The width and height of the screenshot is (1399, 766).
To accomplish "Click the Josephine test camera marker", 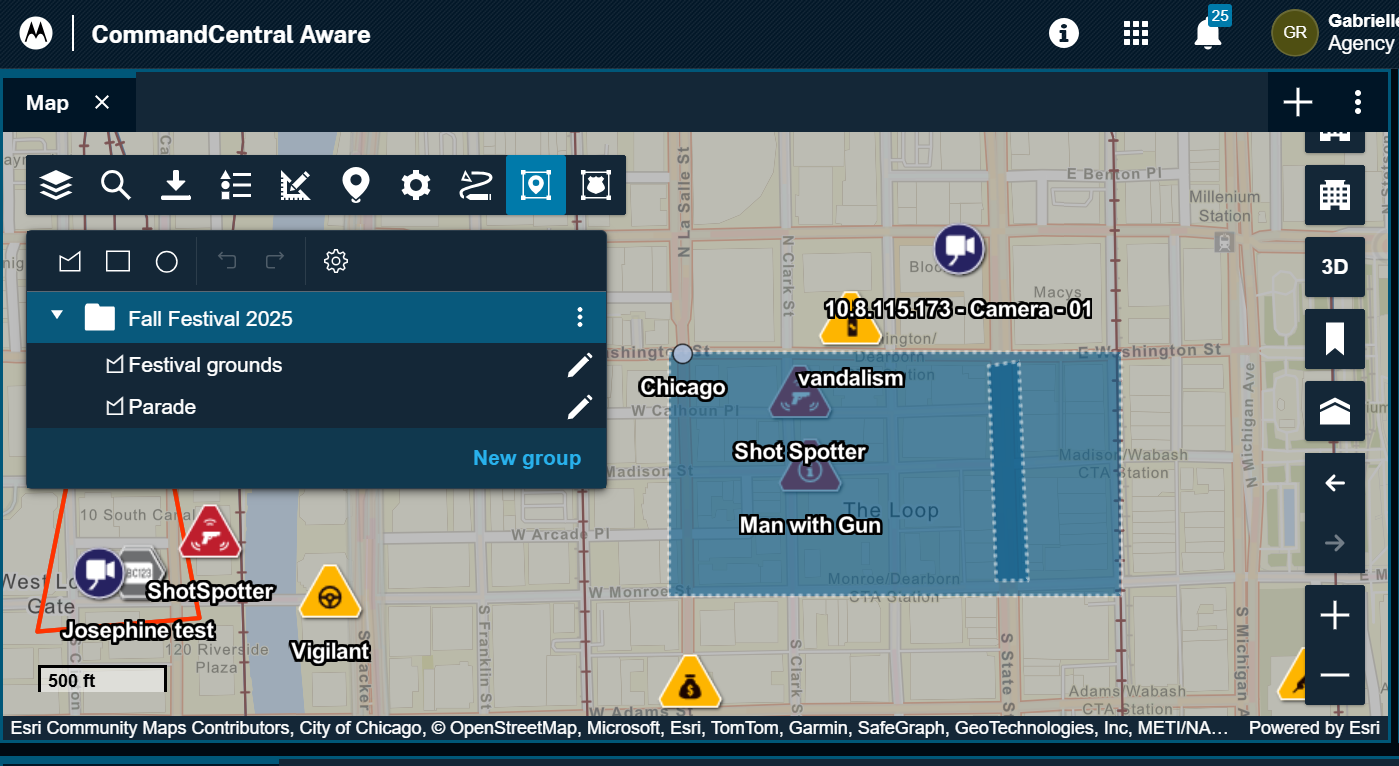I will (x=99, y=574).
